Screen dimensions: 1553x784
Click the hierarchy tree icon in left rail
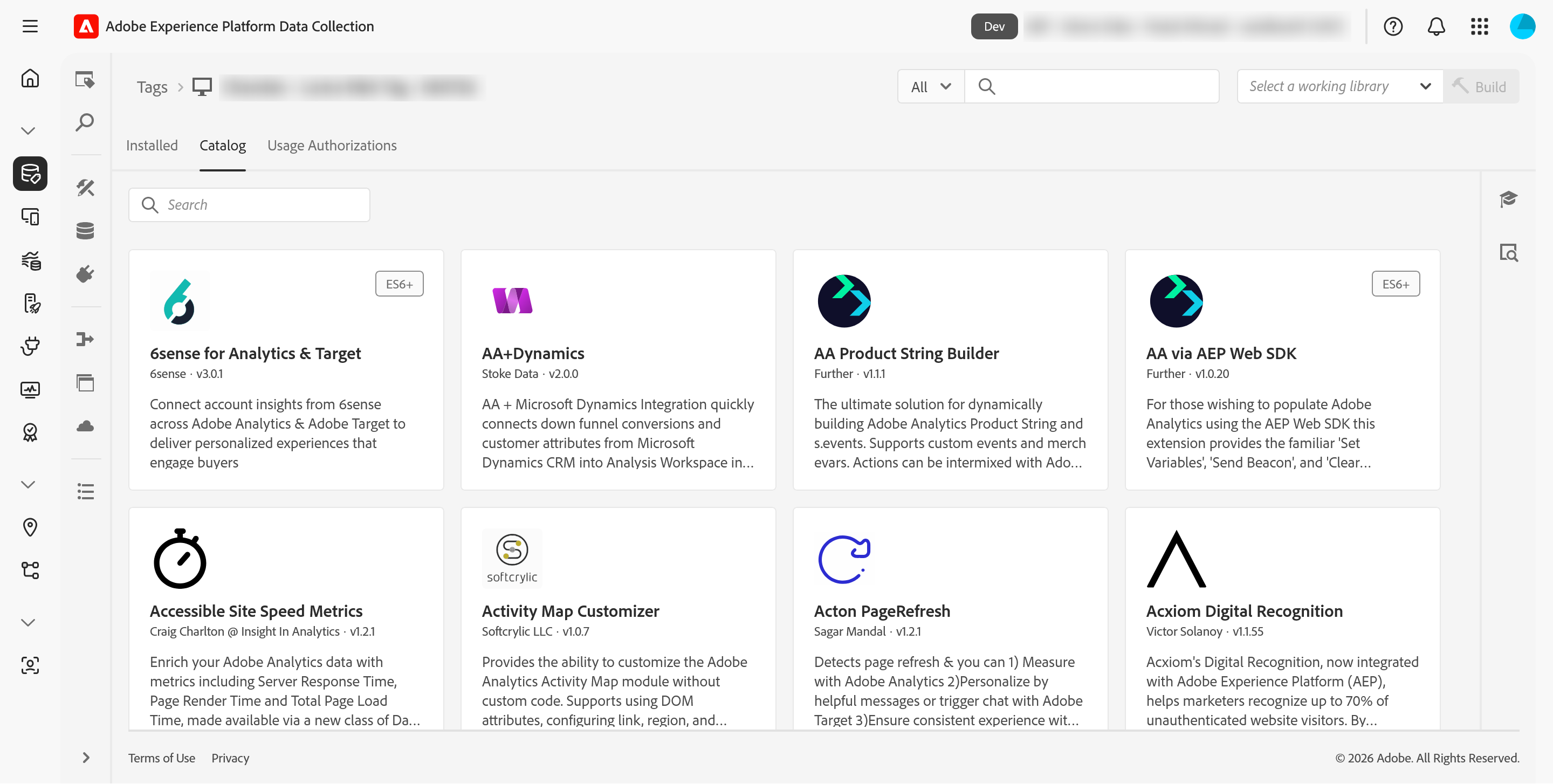point(30,570)
